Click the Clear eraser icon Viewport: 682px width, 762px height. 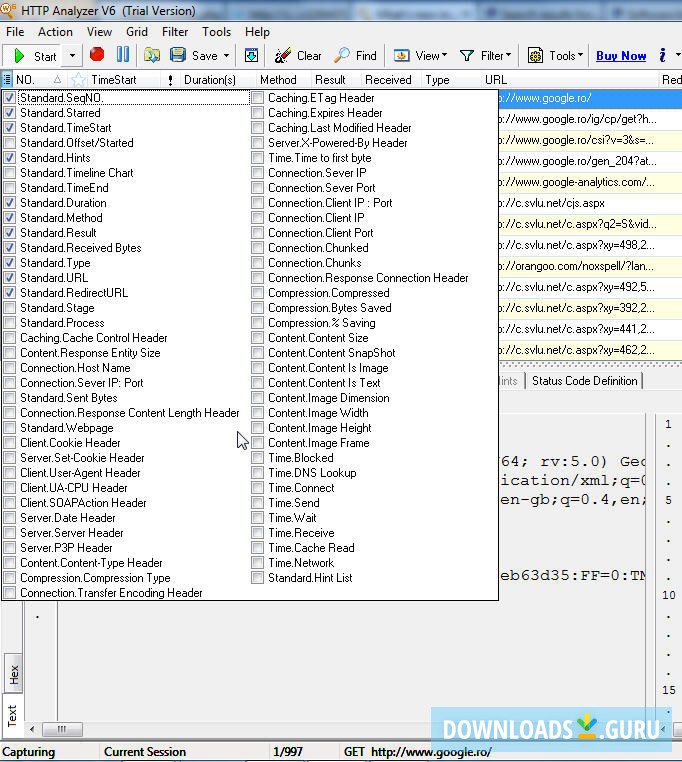point(283,55)
